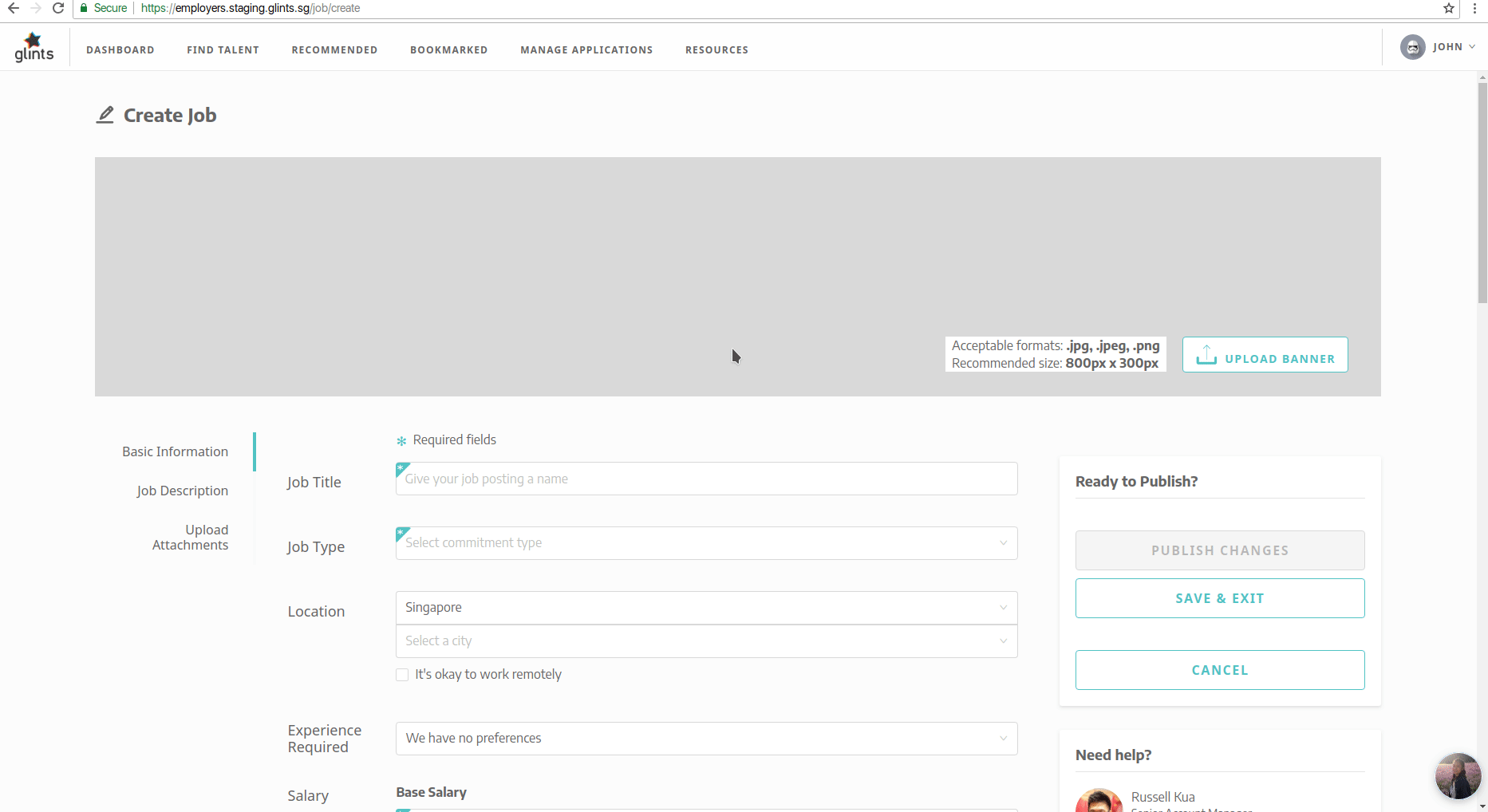Click the Upload Banner button
Screen dimensions: 1488x812
[x=1265, y=355]
